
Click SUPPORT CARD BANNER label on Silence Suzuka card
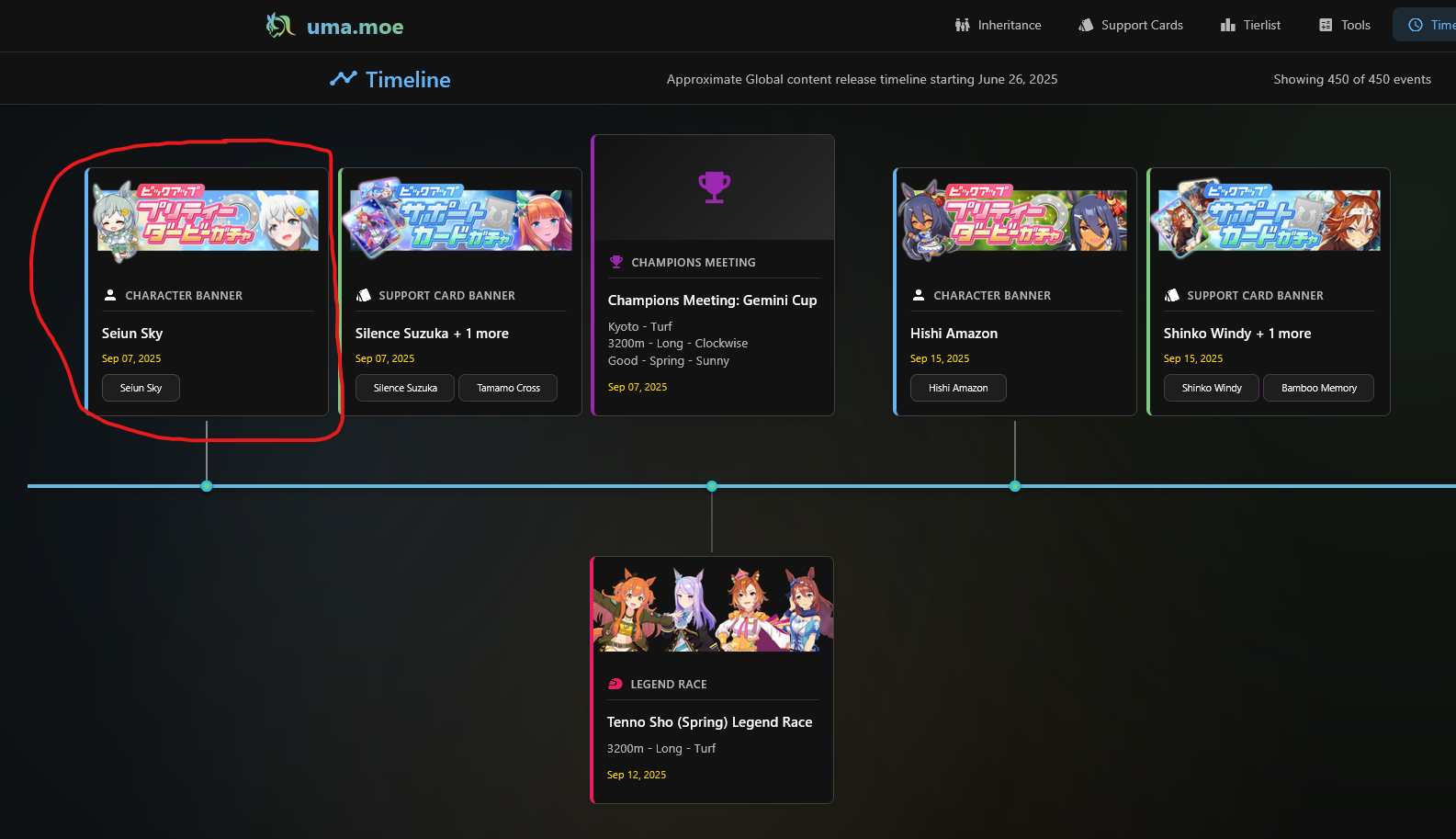(446, 296)
